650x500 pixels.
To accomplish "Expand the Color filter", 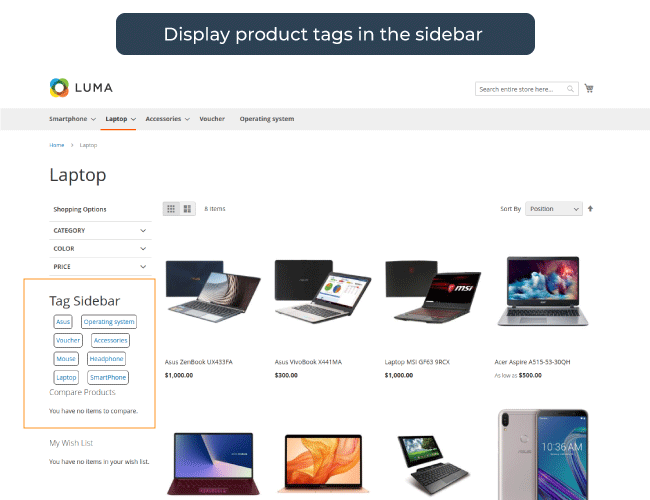I will click(x=100, y=249).
